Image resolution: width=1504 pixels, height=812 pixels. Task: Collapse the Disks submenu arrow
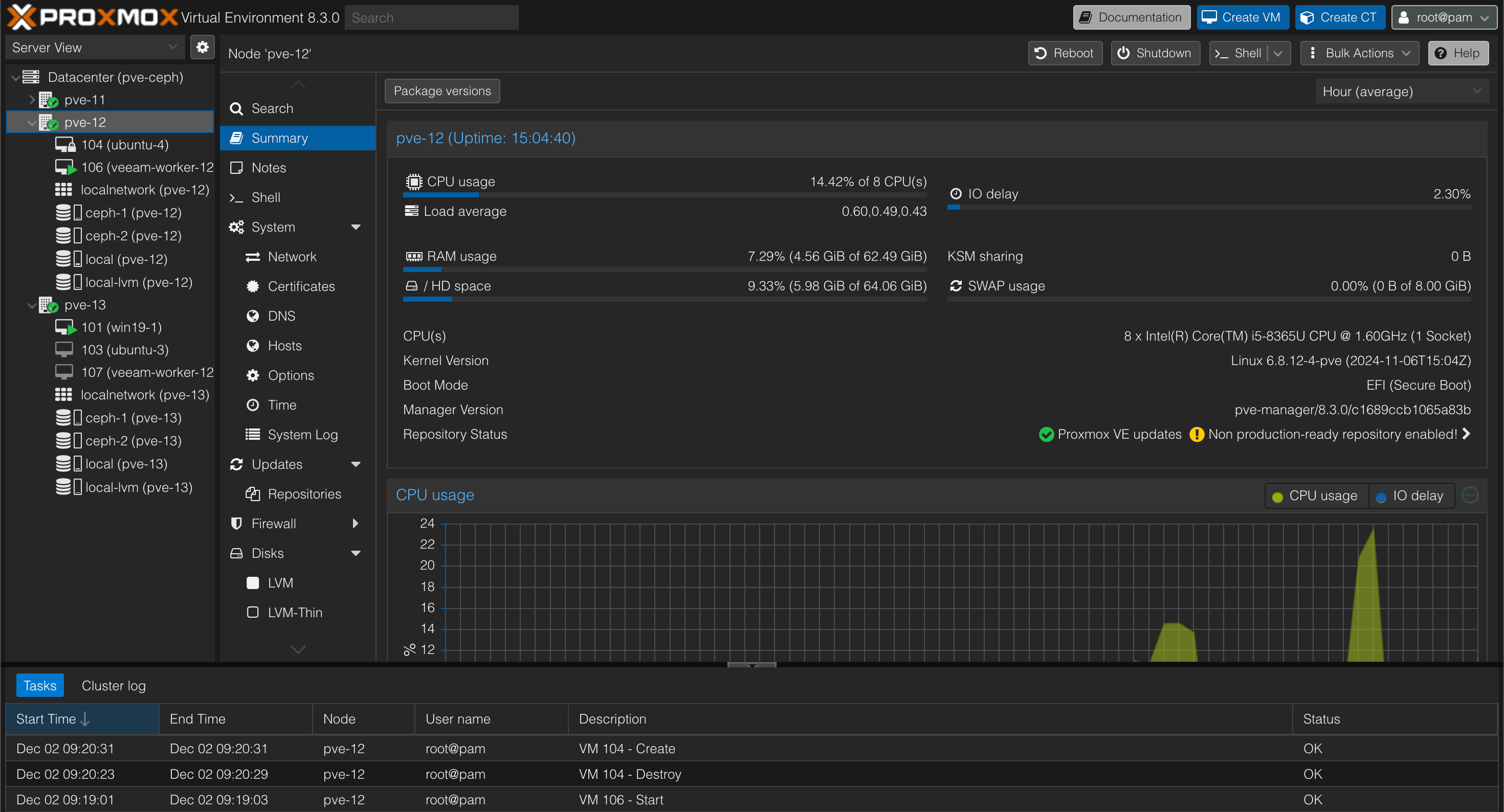(356, 554)
